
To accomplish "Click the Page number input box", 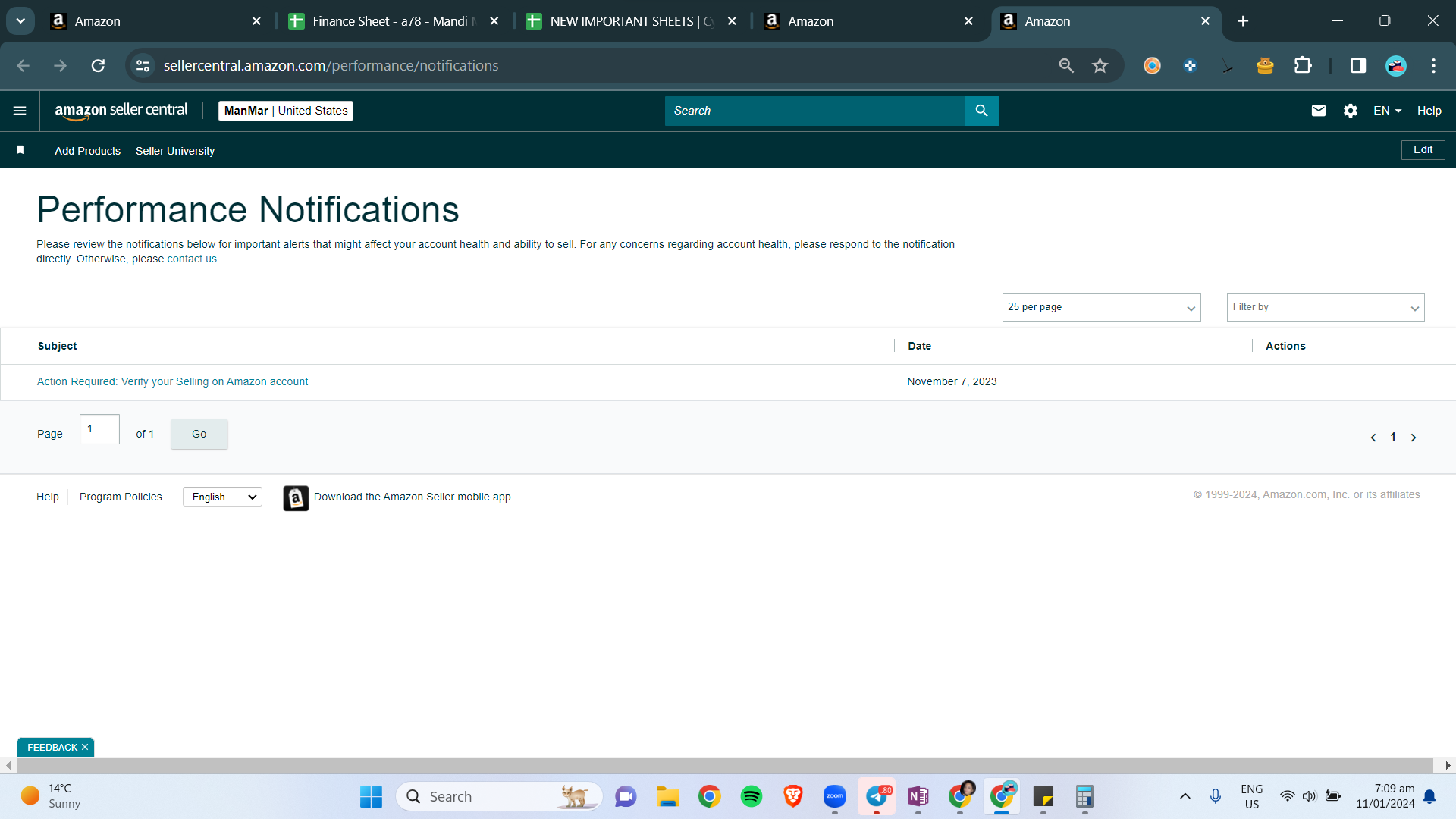I will 99,429.
